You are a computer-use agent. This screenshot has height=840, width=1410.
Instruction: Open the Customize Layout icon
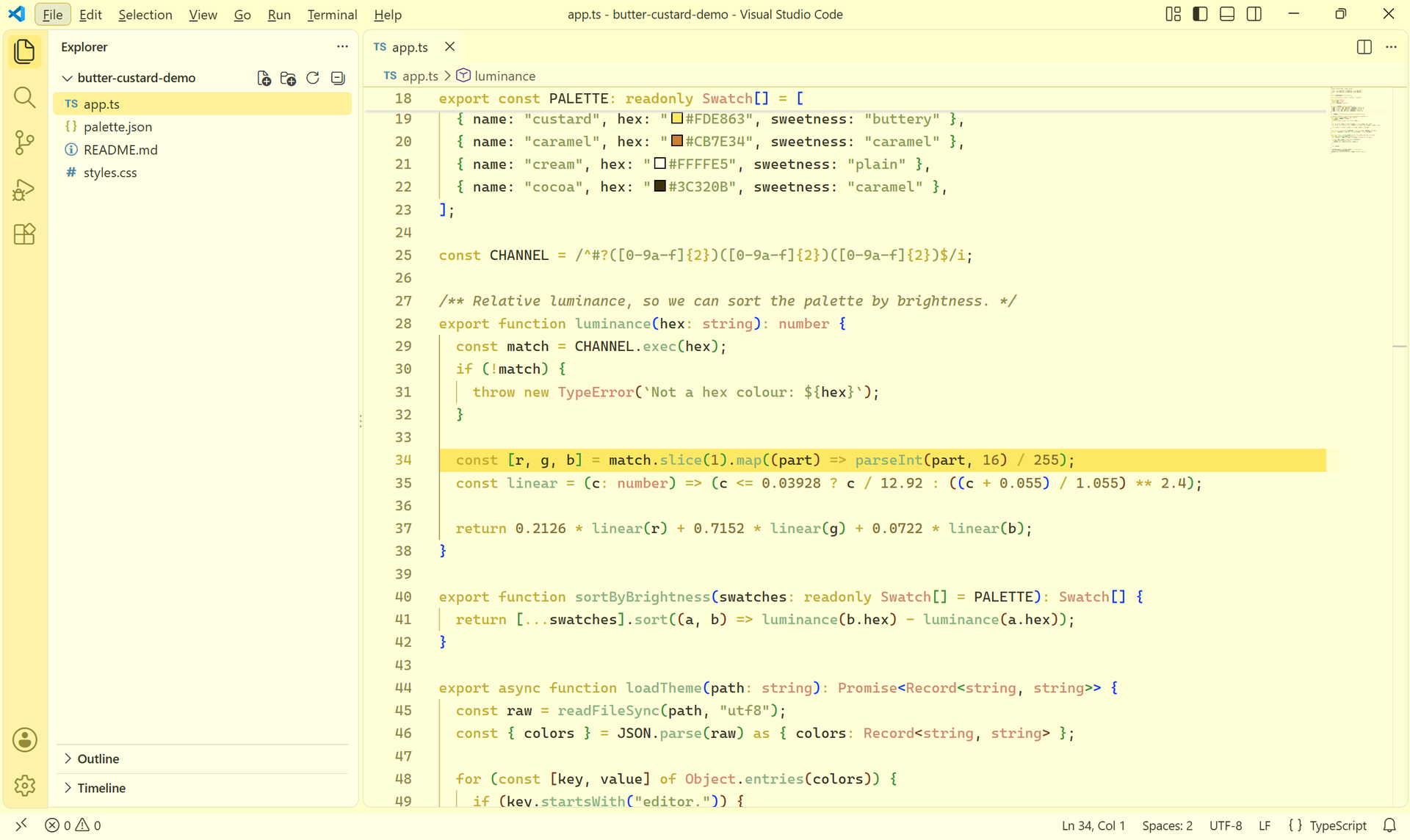(x=1174, y=14)
